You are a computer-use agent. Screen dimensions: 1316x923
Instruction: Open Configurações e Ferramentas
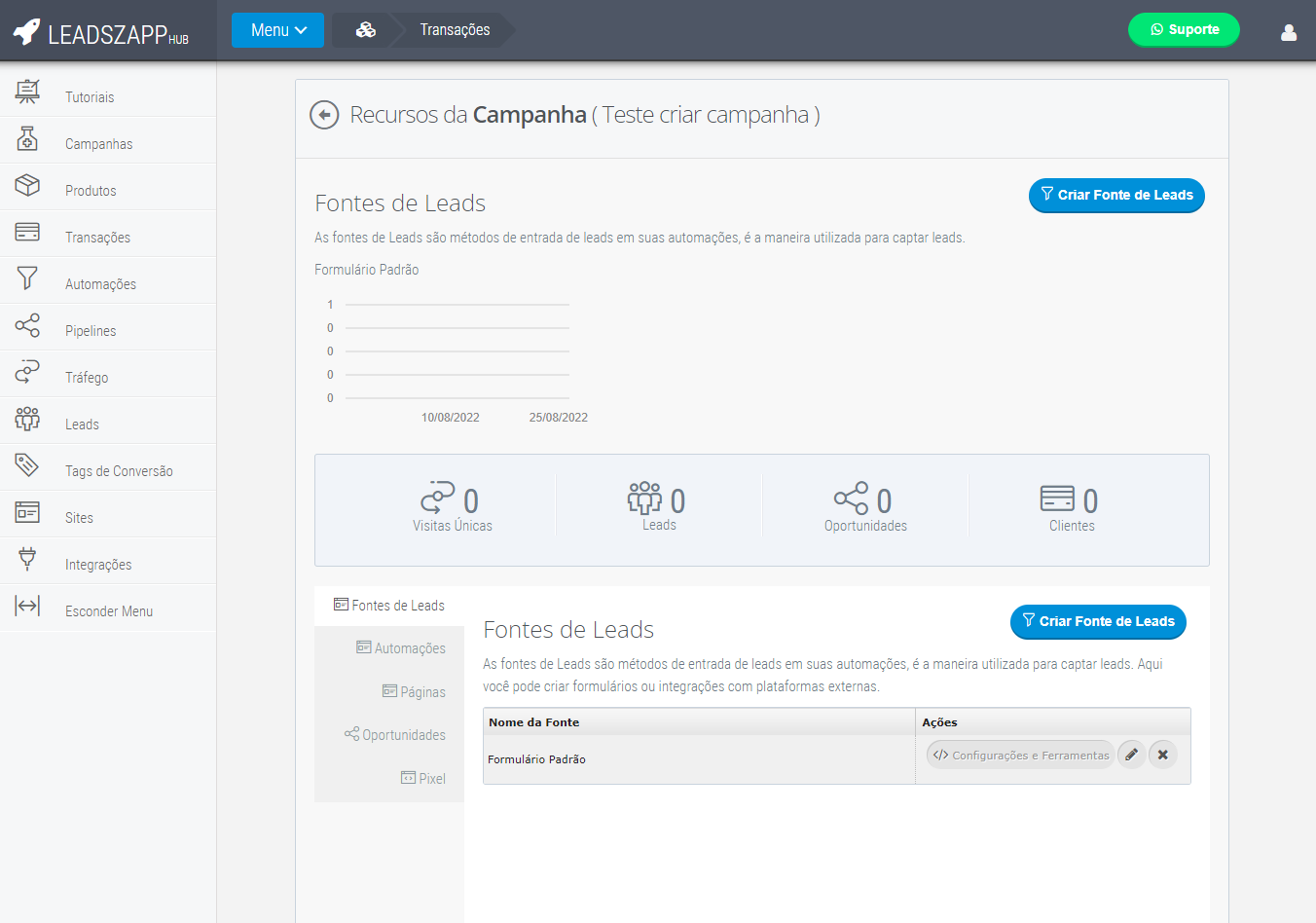pos(1020,755)
